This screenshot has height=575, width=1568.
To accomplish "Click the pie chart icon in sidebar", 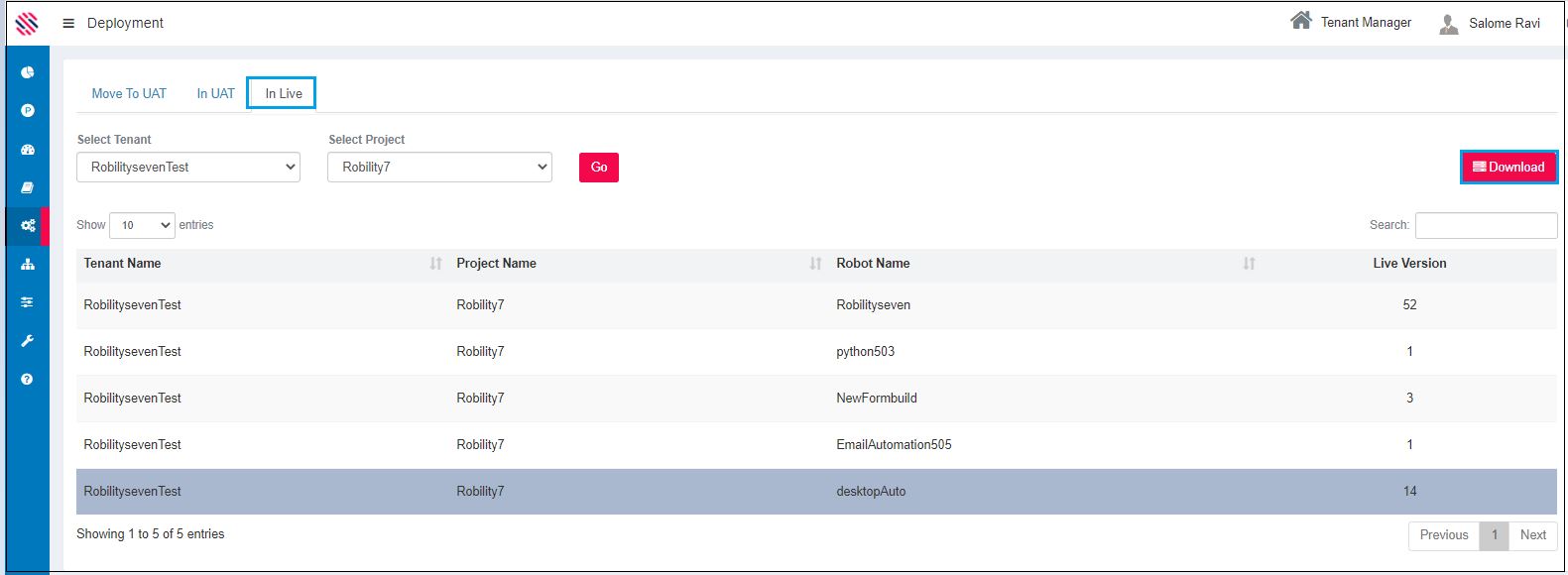I will (x=28, y=72).
